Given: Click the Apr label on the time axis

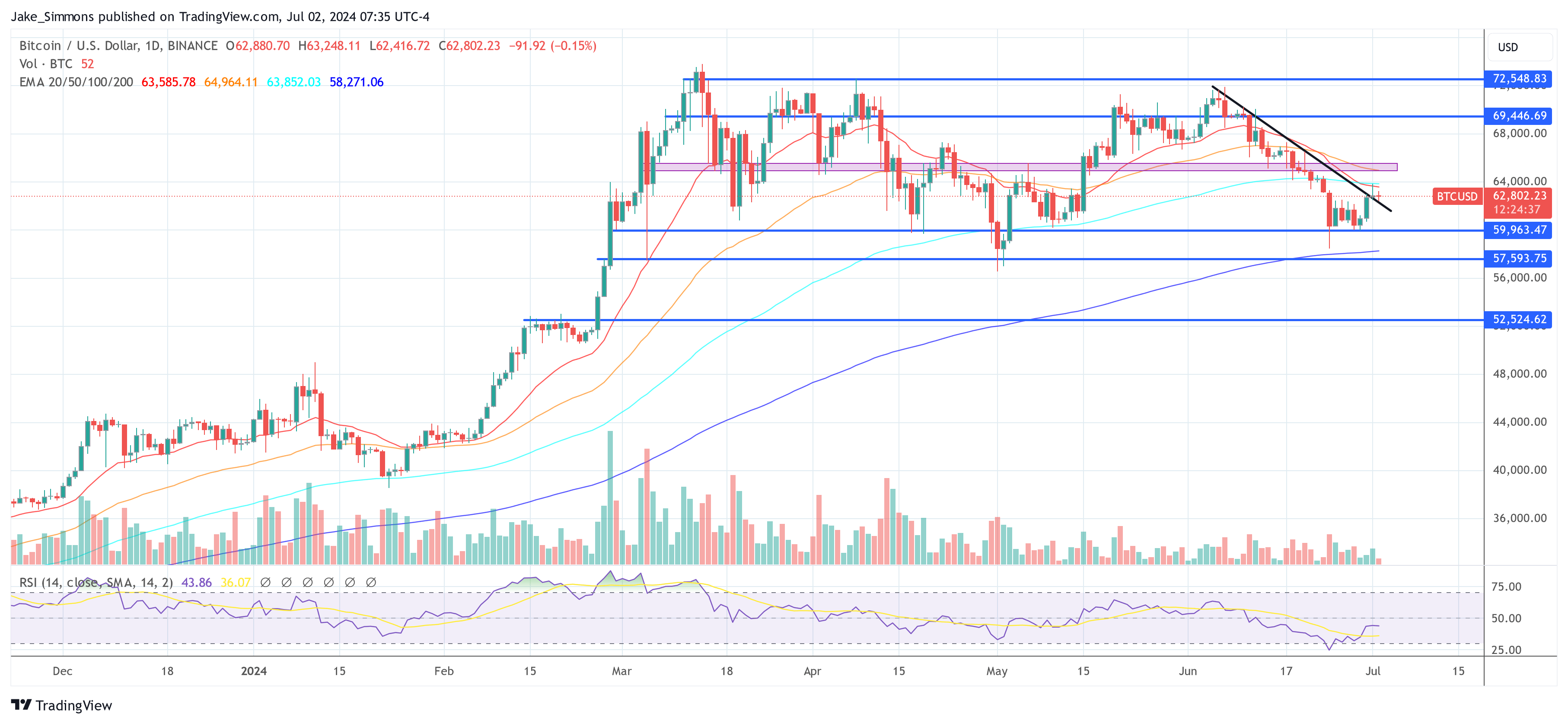Looking at the screenshot, I should [812, 671].
